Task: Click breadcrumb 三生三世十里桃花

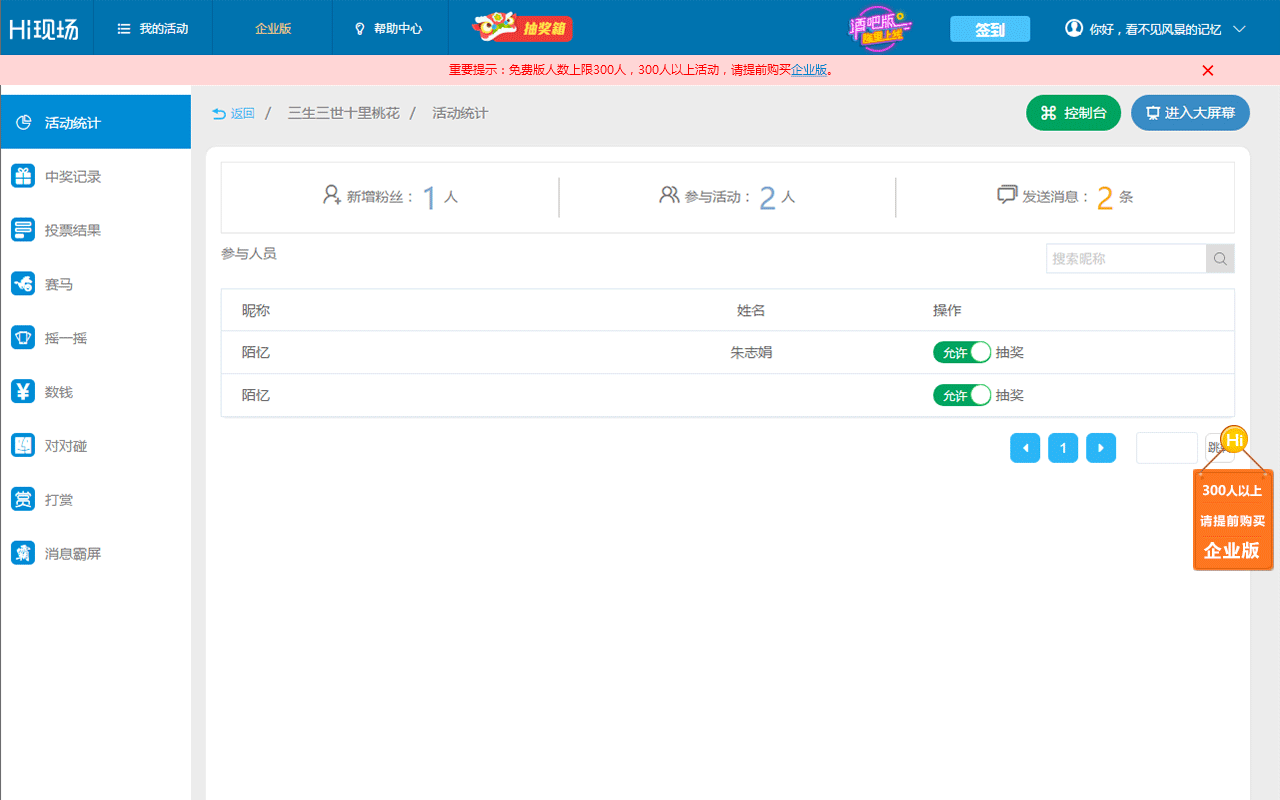Action: click(x=344, y=113)
